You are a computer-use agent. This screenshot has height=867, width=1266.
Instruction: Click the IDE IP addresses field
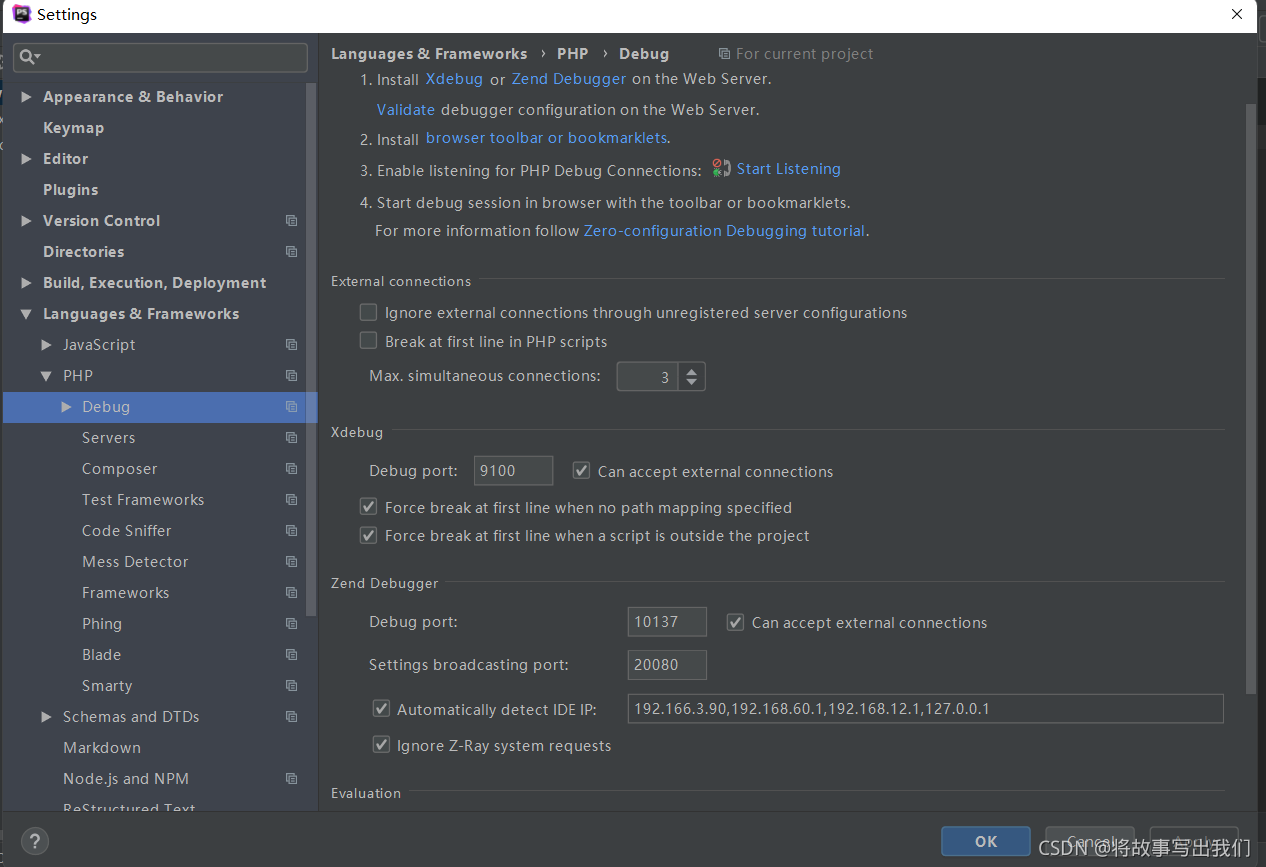[x=925, y=708]
